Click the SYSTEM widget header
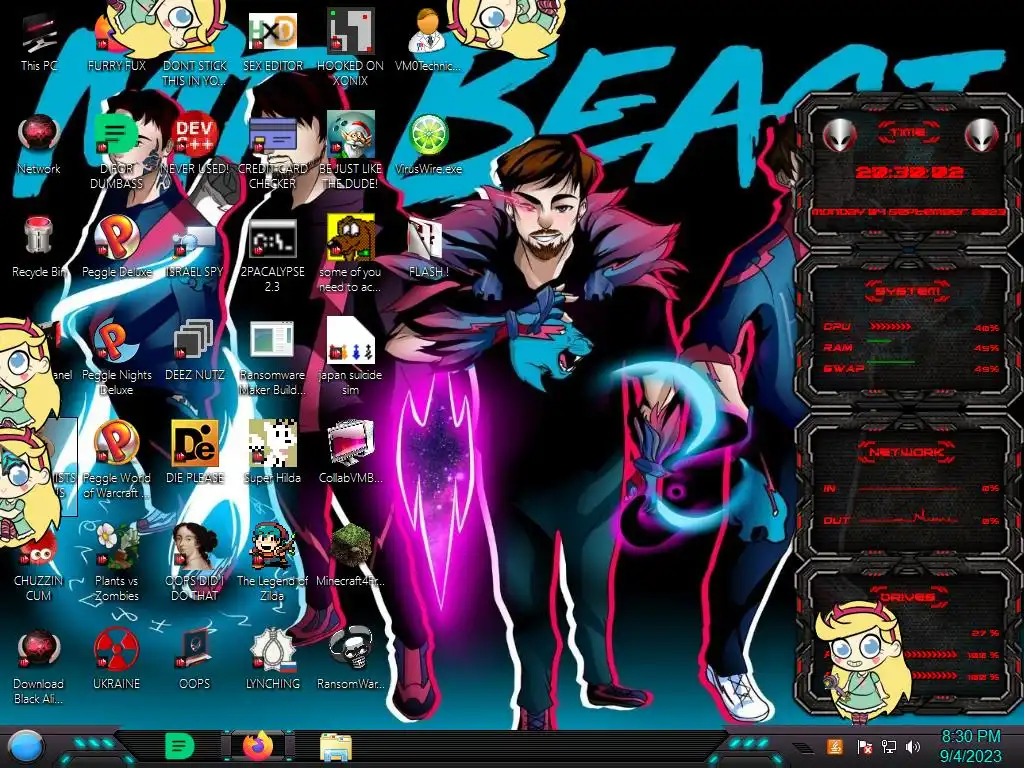This screenshot has height=768, width=1024. [908, 291]
